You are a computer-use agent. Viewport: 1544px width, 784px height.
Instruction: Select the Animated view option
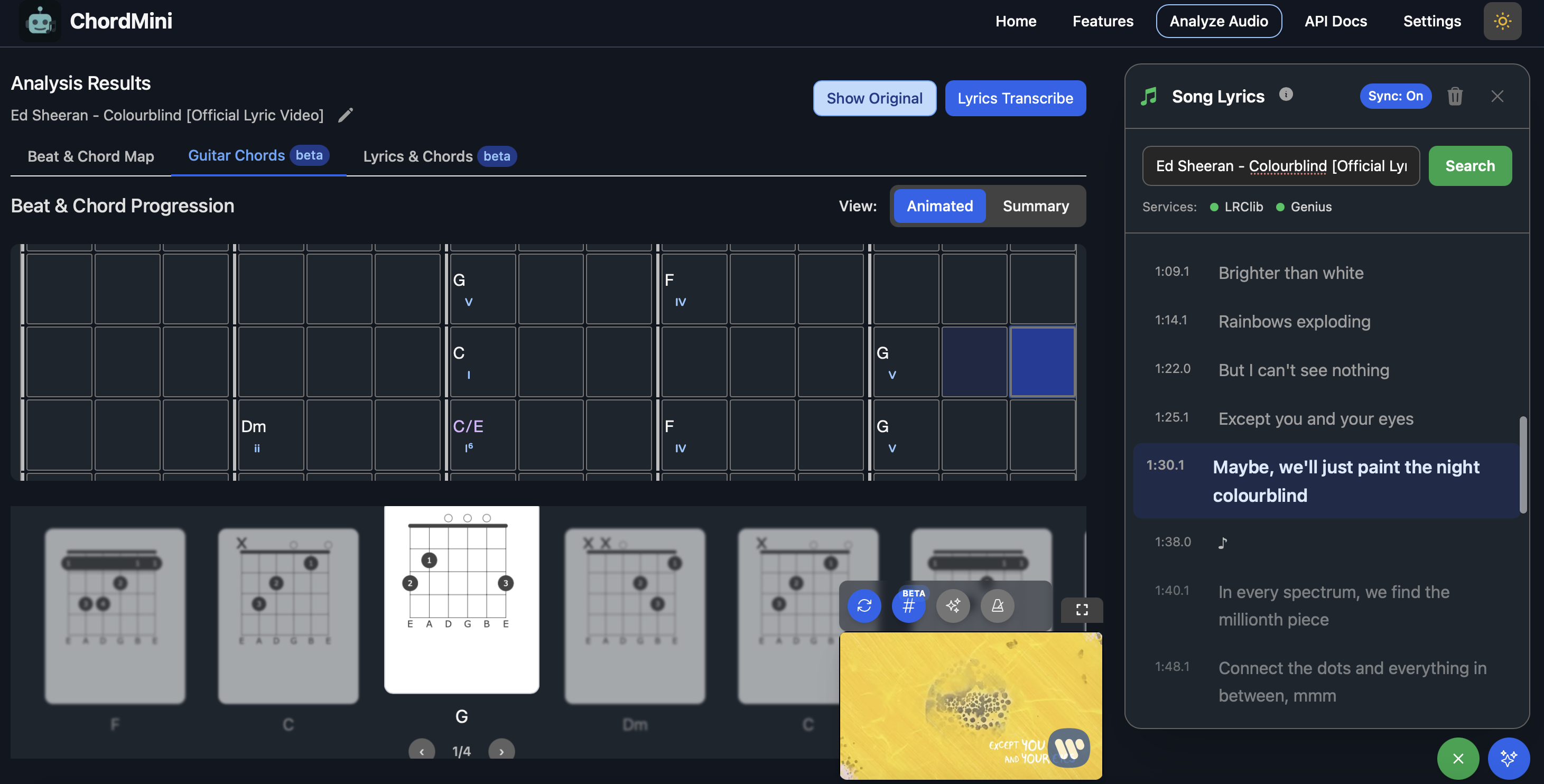939,206
